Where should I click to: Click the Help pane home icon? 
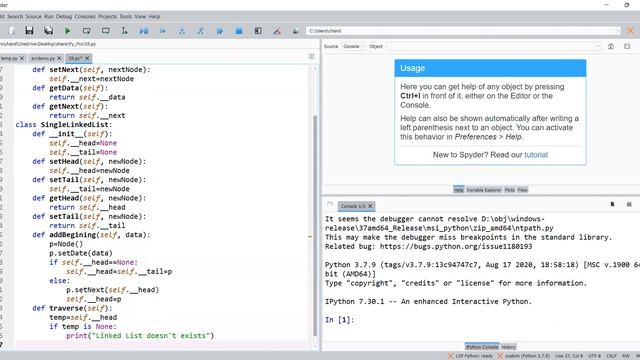point(611,47)
